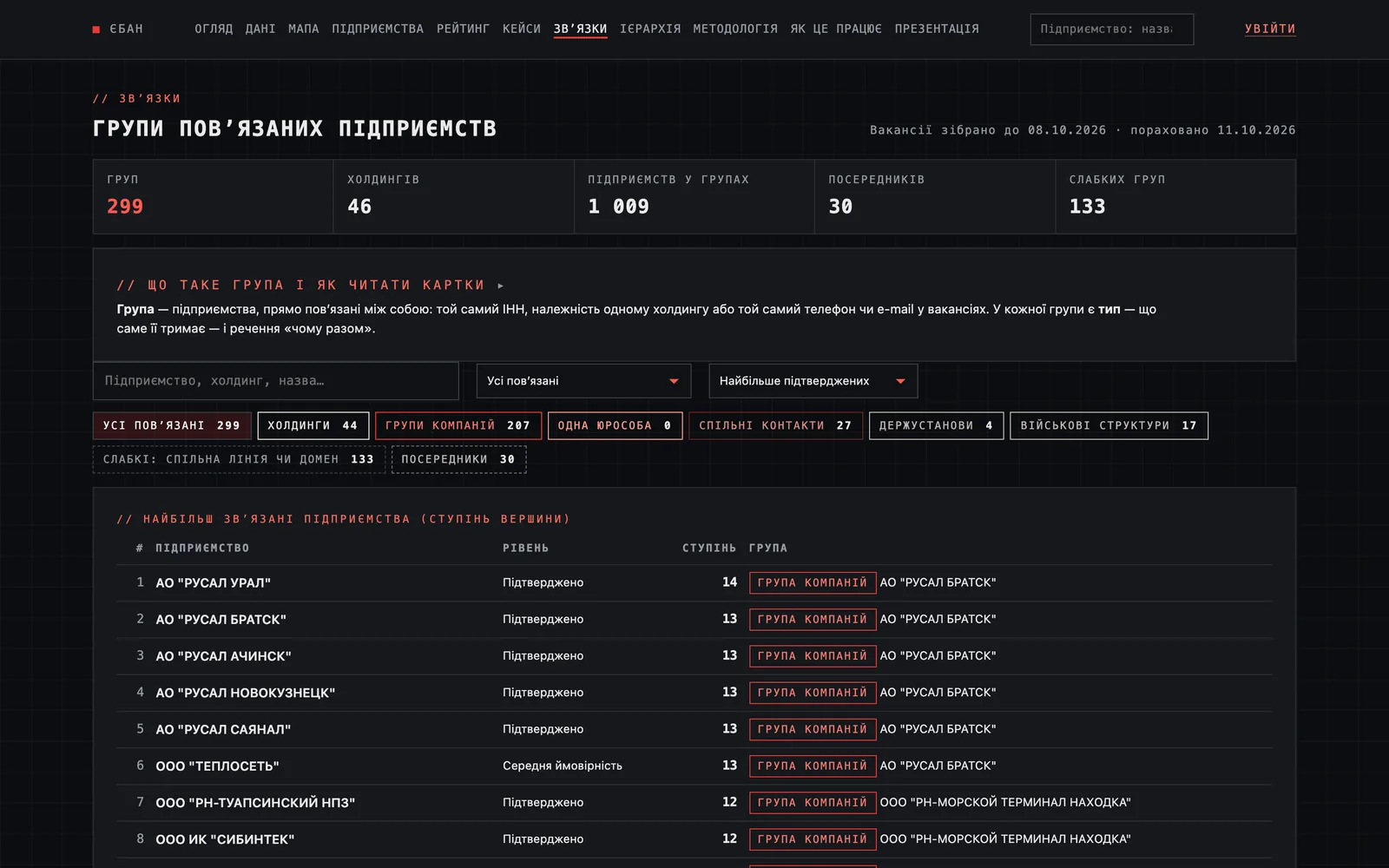1389x868 pixels.
Task: Go to ІЄРАРХІЯ page
Action: (x=650, y=29)
